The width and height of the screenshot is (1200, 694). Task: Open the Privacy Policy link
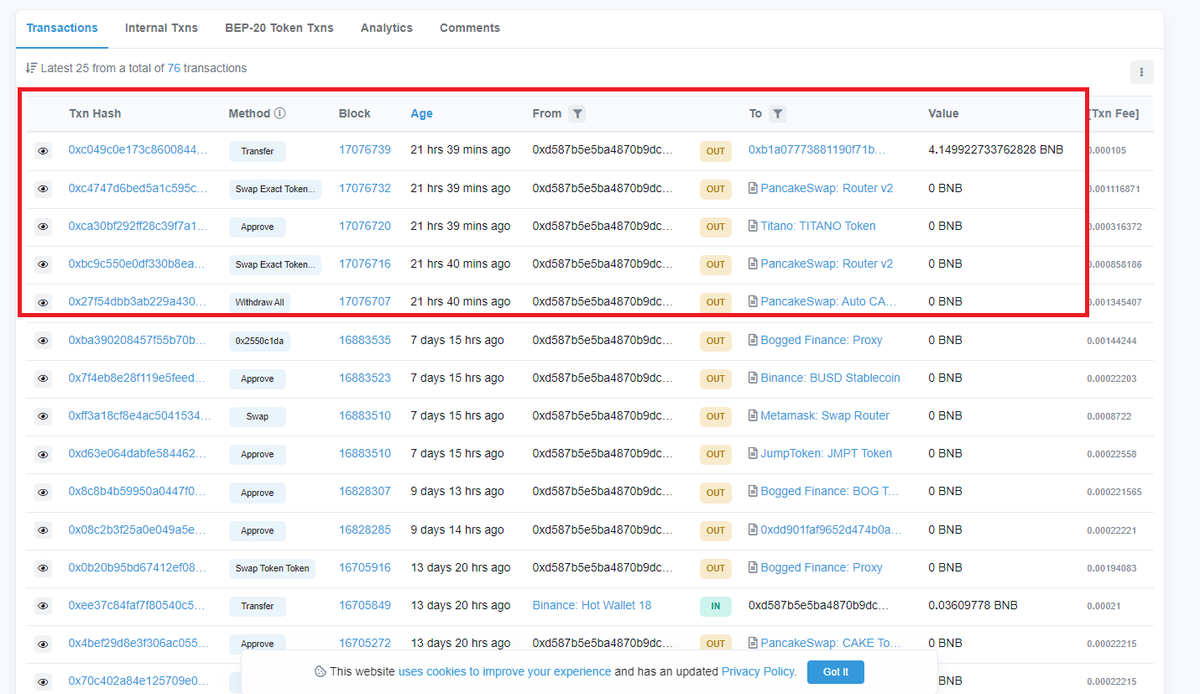click(x=759, y=672)
